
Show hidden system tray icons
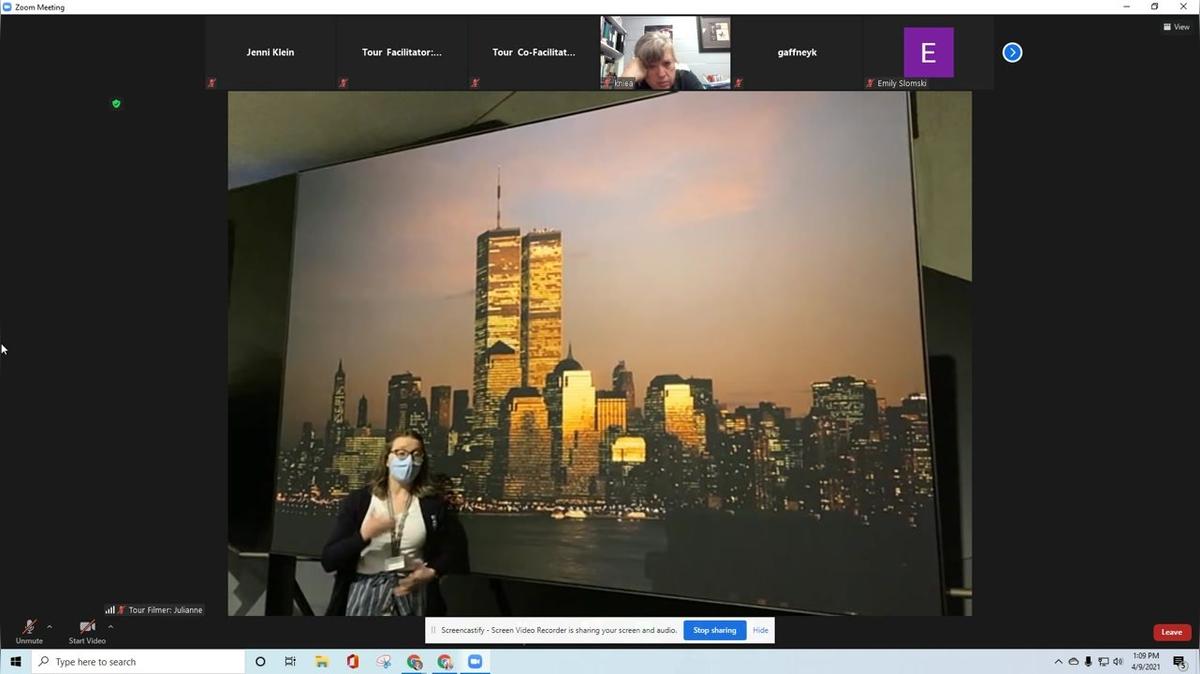[1058, 662]
